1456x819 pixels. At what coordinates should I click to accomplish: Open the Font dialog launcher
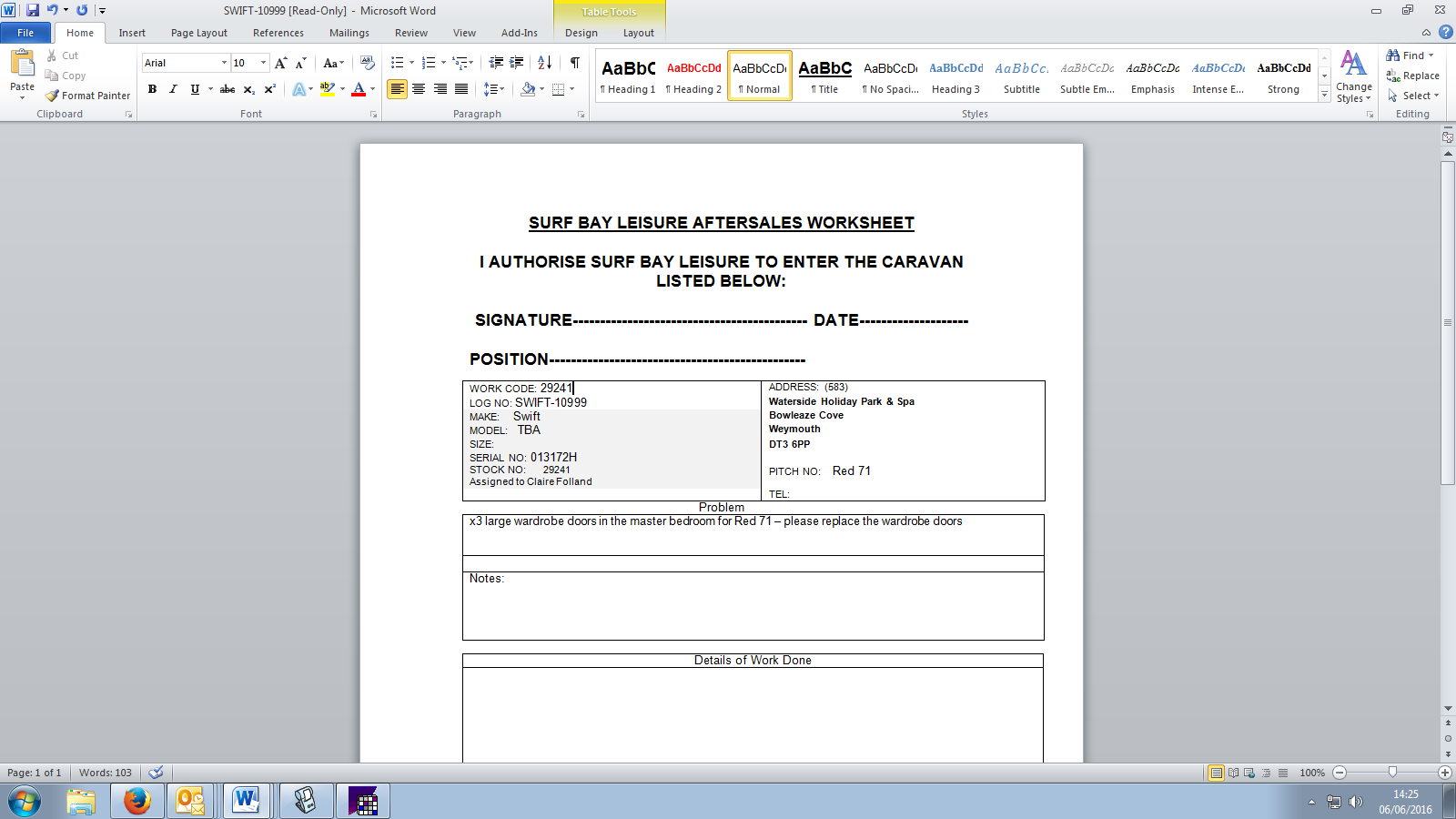click(x=373, y=115)
